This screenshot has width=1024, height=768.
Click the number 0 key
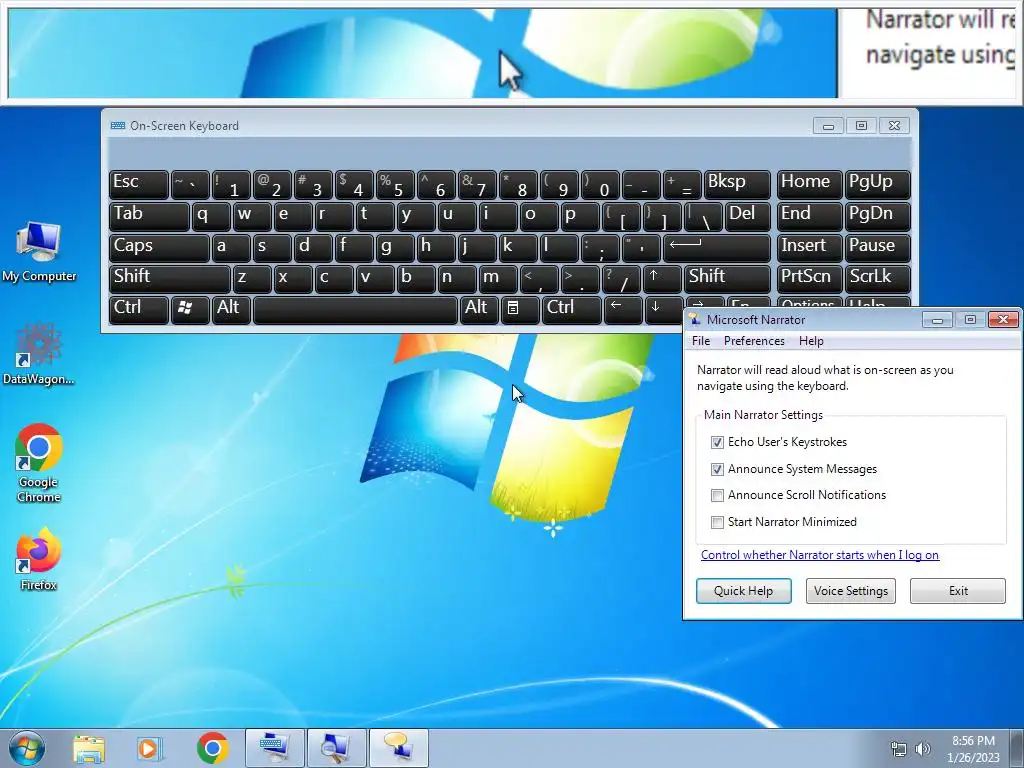click(x=600, y=185)
